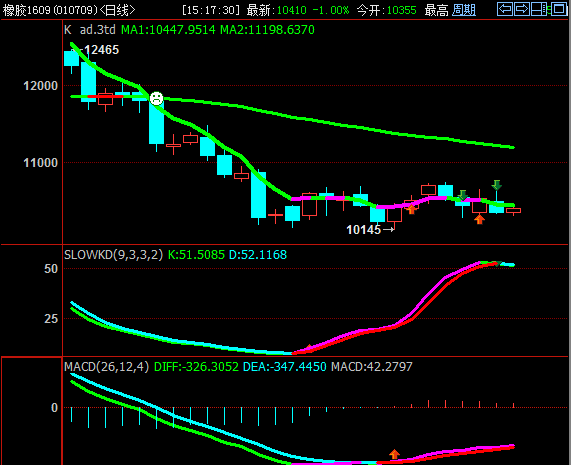Click the green down arrow near magenta line
Image resolution: width=571 pixels, height=465 pixels.
(x=462, y=196)
